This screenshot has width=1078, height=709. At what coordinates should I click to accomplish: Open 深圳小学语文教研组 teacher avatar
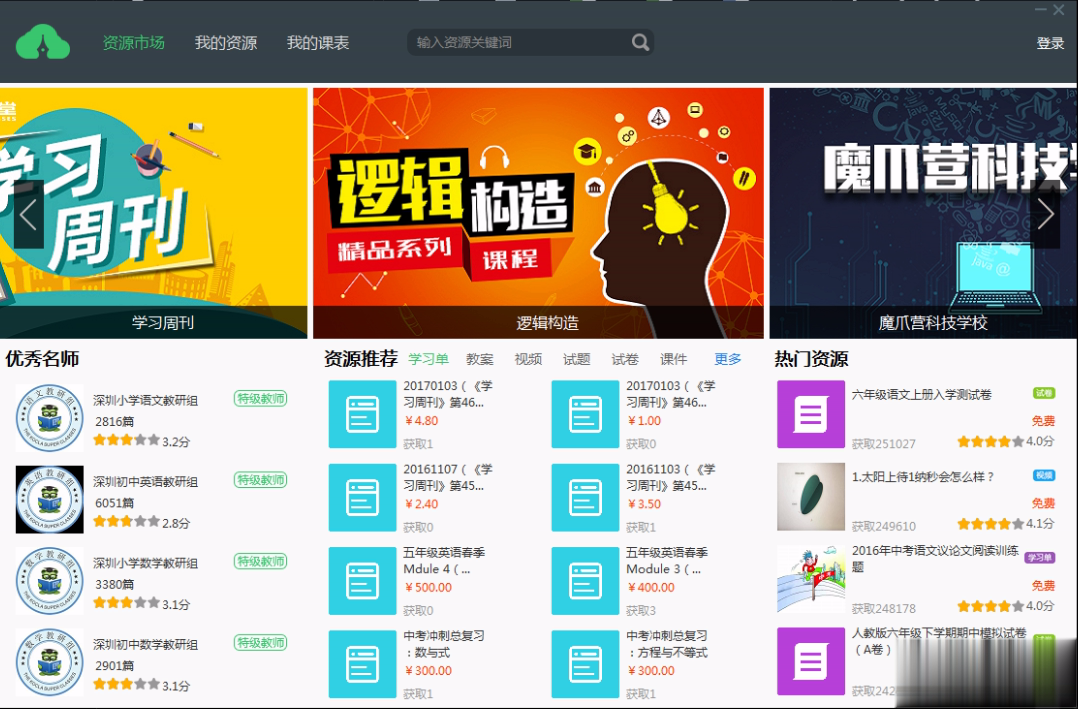coord(49,418)
